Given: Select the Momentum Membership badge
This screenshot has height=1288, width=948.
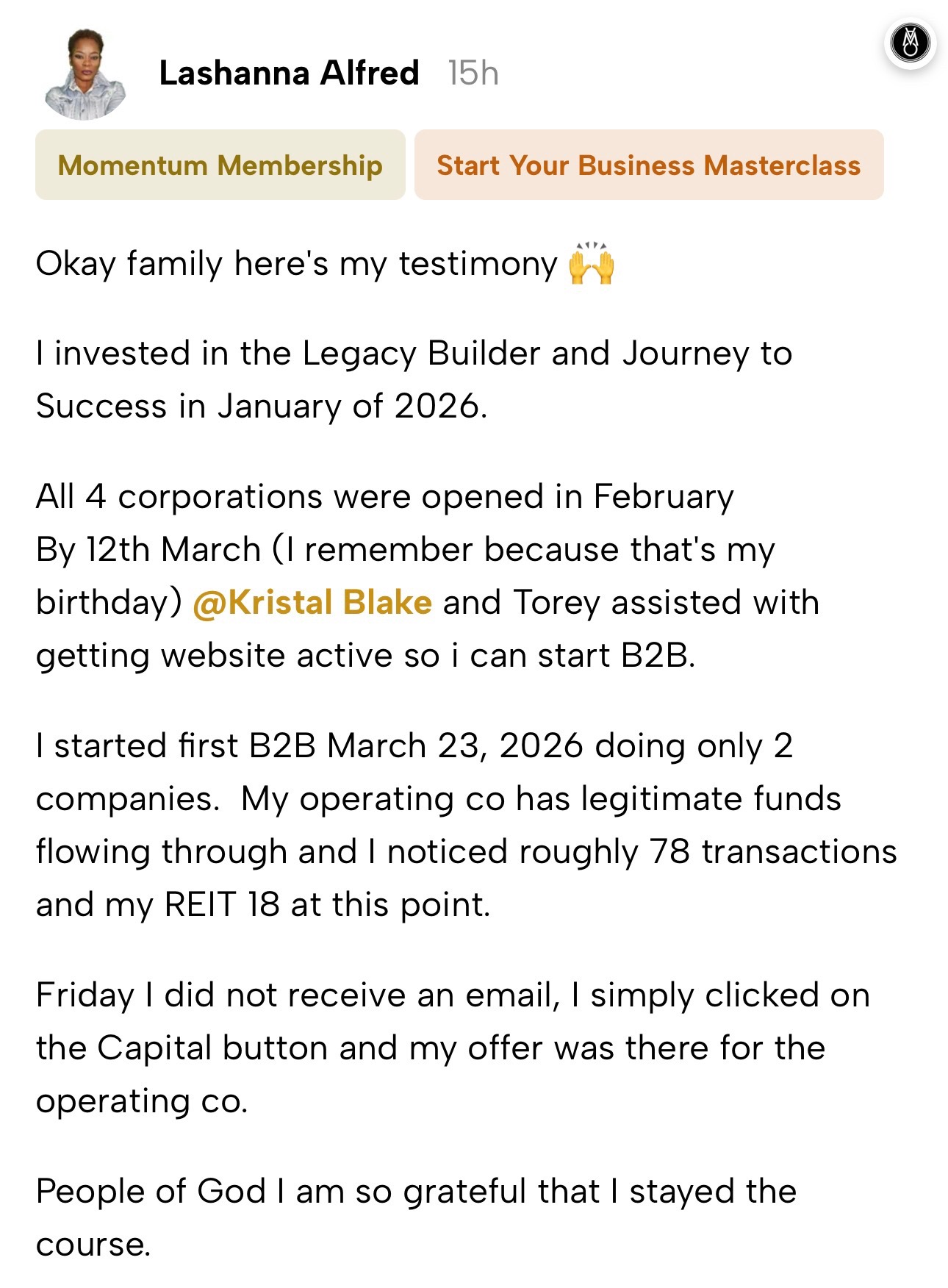Looking at the screenshot, I should click(220, 165).
